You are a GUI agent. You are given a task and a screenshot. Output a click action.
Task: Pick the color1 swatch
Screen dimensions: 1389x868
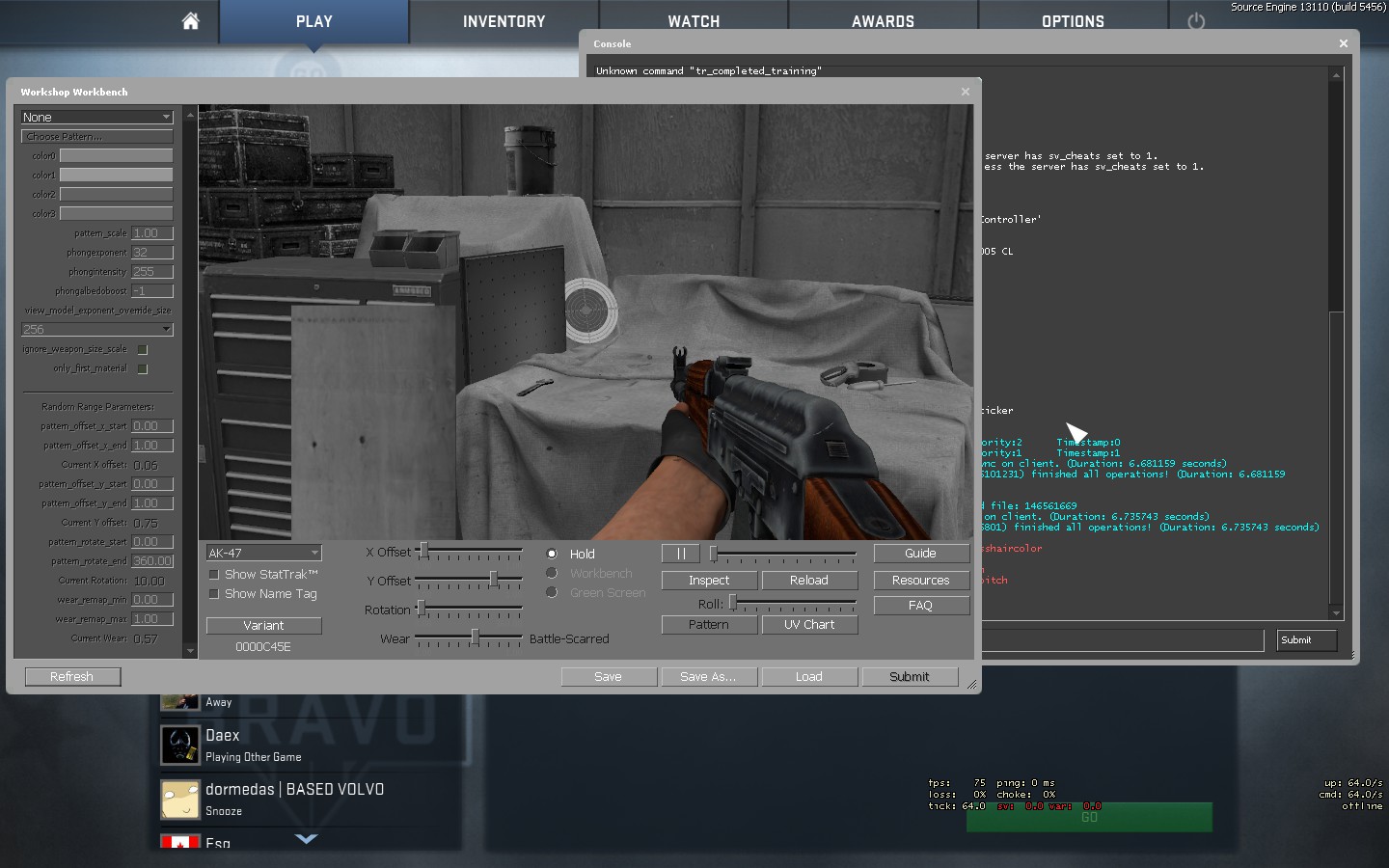pos(117,175)
